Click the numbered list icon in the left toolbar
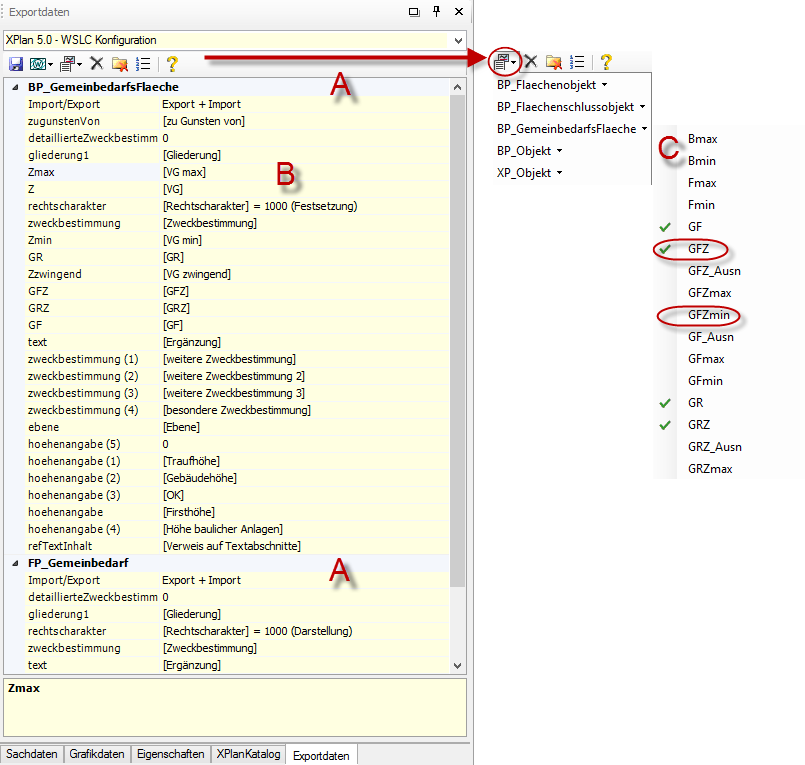The image size is (805, 765). click(x=143, y=64)
